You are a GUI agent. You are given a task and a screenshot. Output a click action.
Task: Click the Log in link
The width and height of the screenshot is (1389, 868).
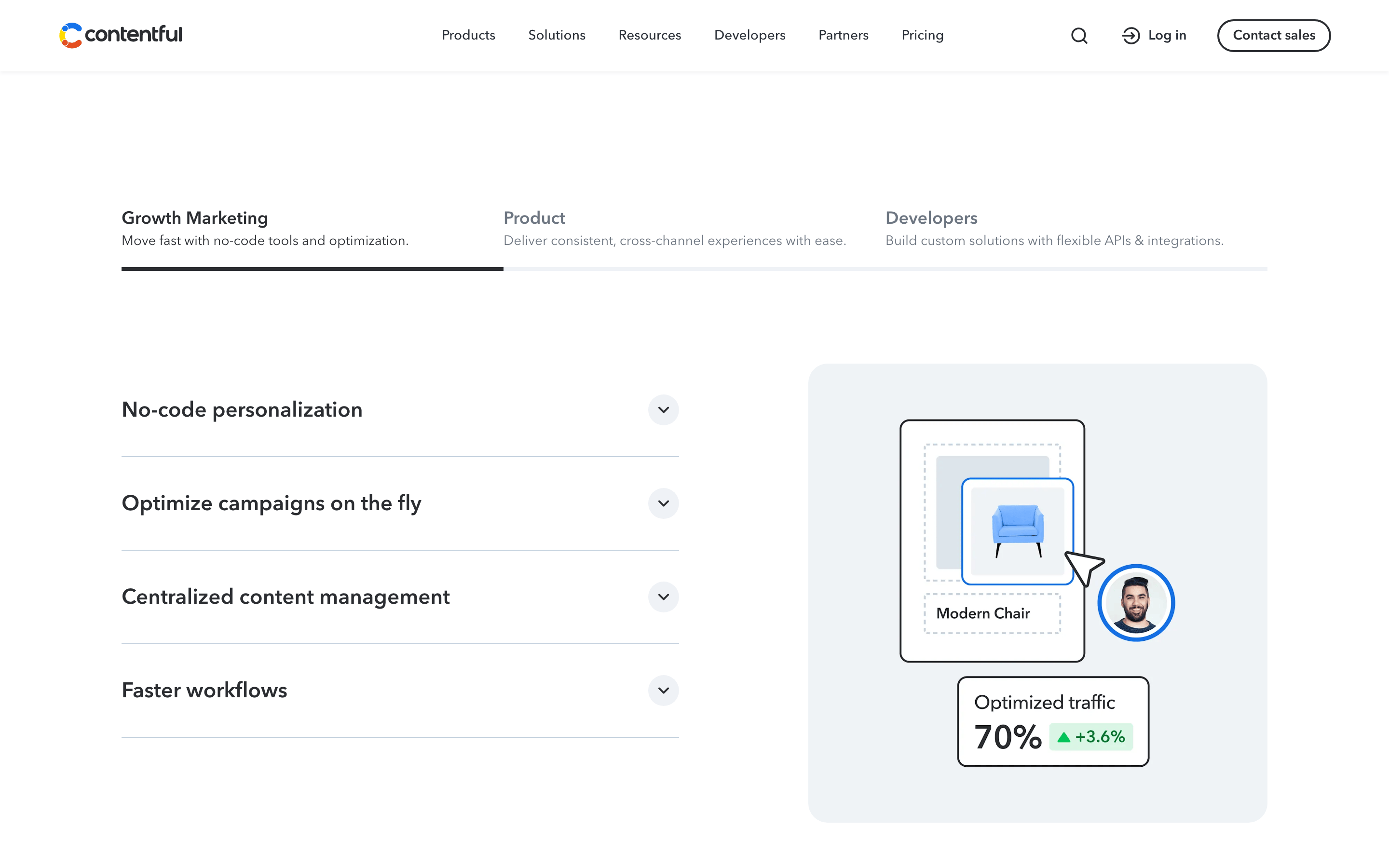pyautogui.click(x=1154, y=36)
